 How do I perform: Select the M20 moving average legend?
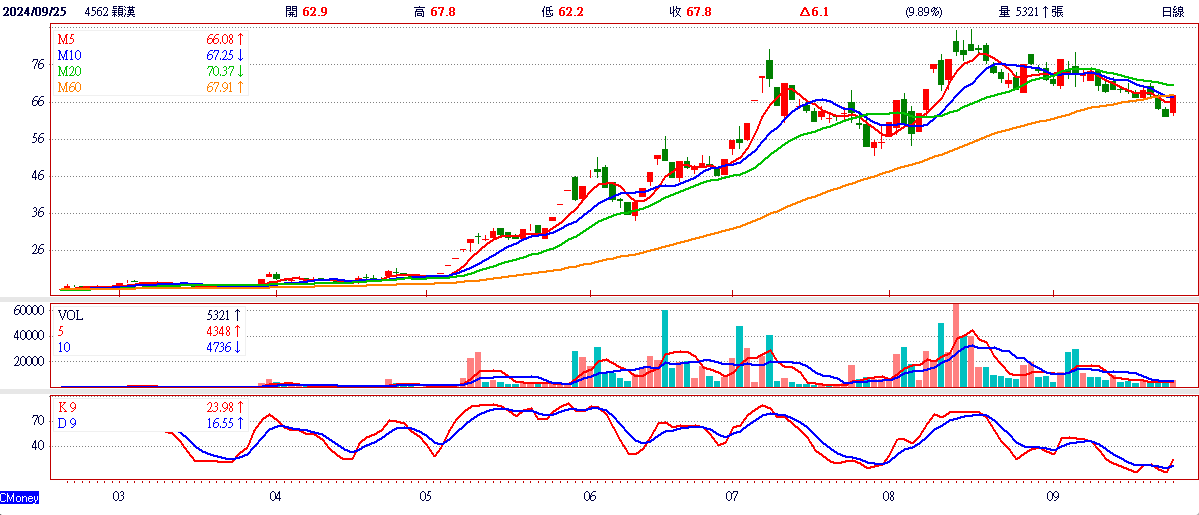(x=68, y=70)
